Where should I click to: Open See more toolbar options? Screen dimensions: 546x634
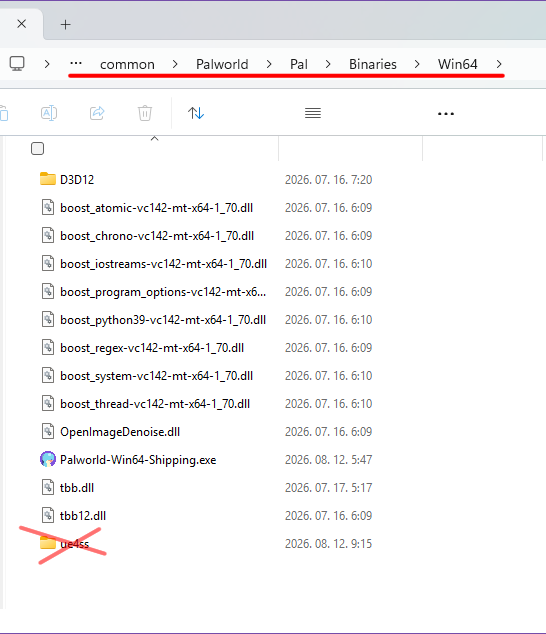[446, 114]
